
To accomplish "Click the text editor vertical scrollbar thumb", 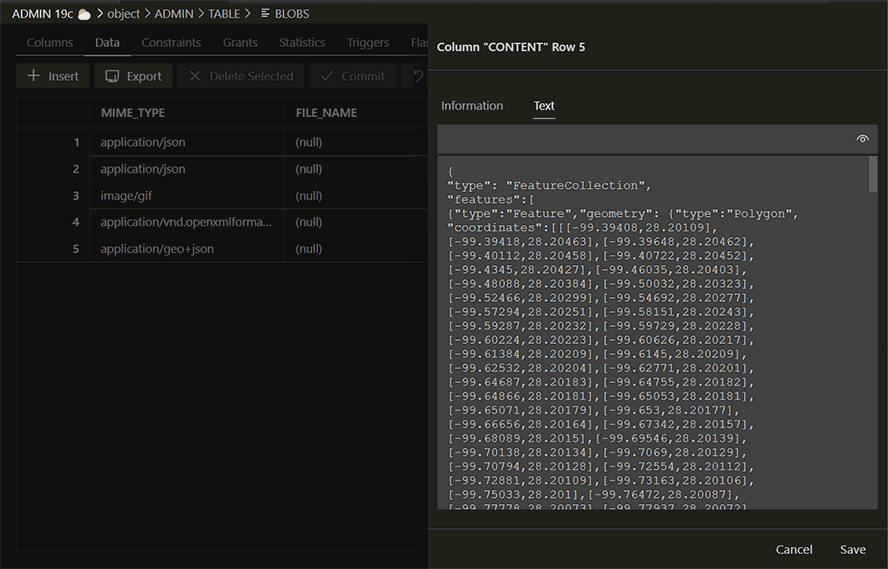I will click(873, 174).
